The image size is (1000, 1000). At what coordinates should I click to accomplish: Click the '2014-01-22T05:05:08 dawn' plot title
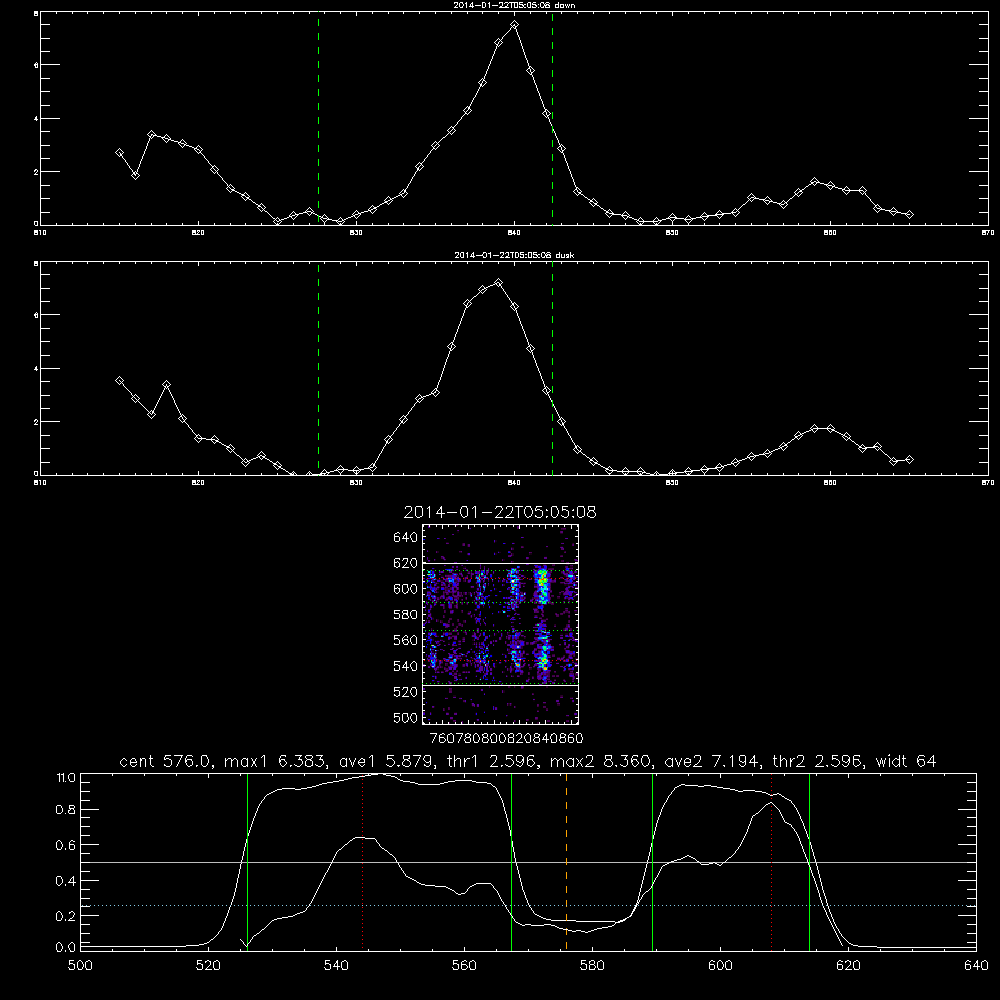click(514, 5)
